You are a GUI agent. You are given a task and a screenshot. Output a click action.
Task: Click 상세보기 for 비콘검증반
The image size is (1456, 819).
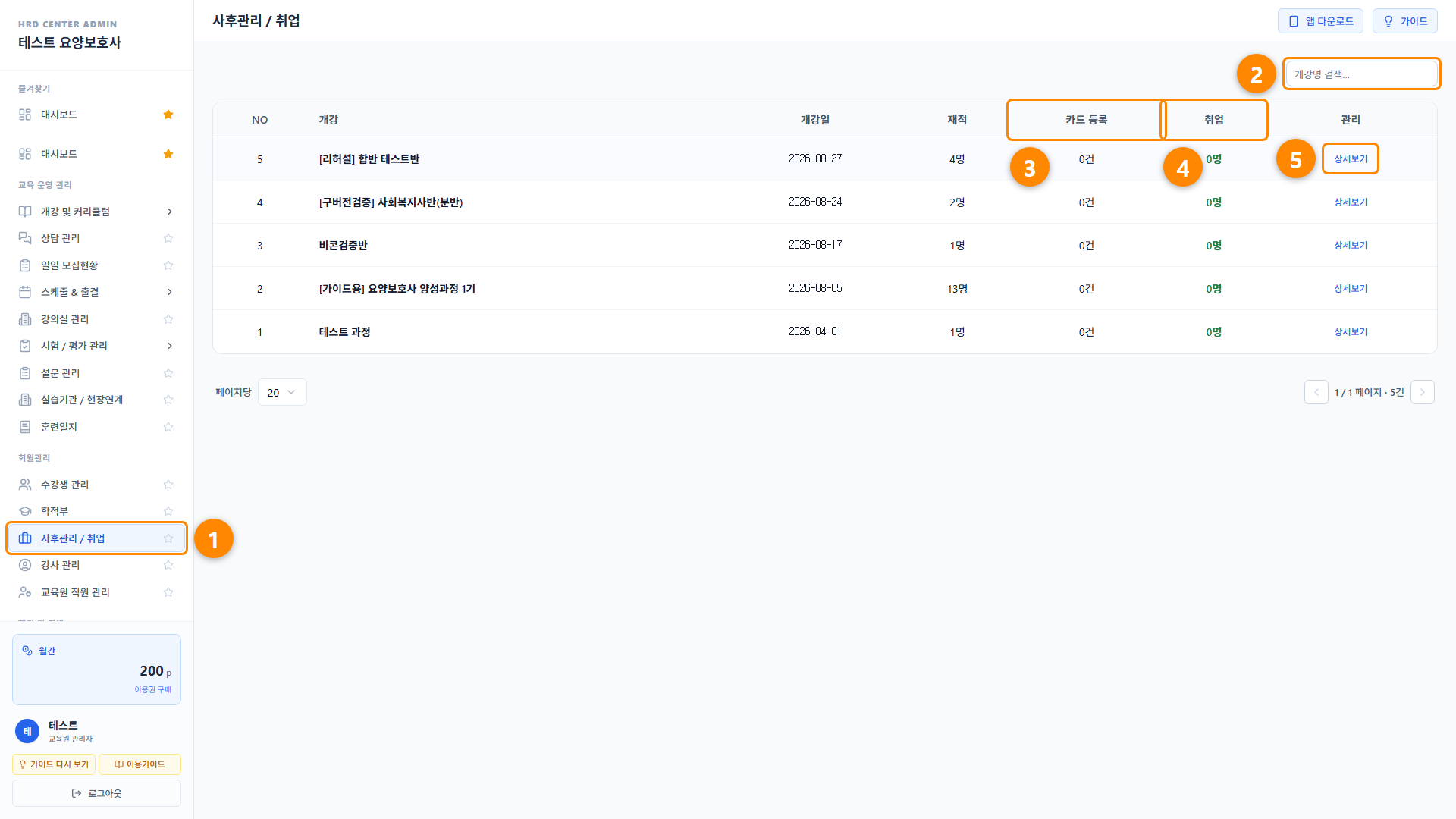pyautogui.click(x=1351, y=246)
